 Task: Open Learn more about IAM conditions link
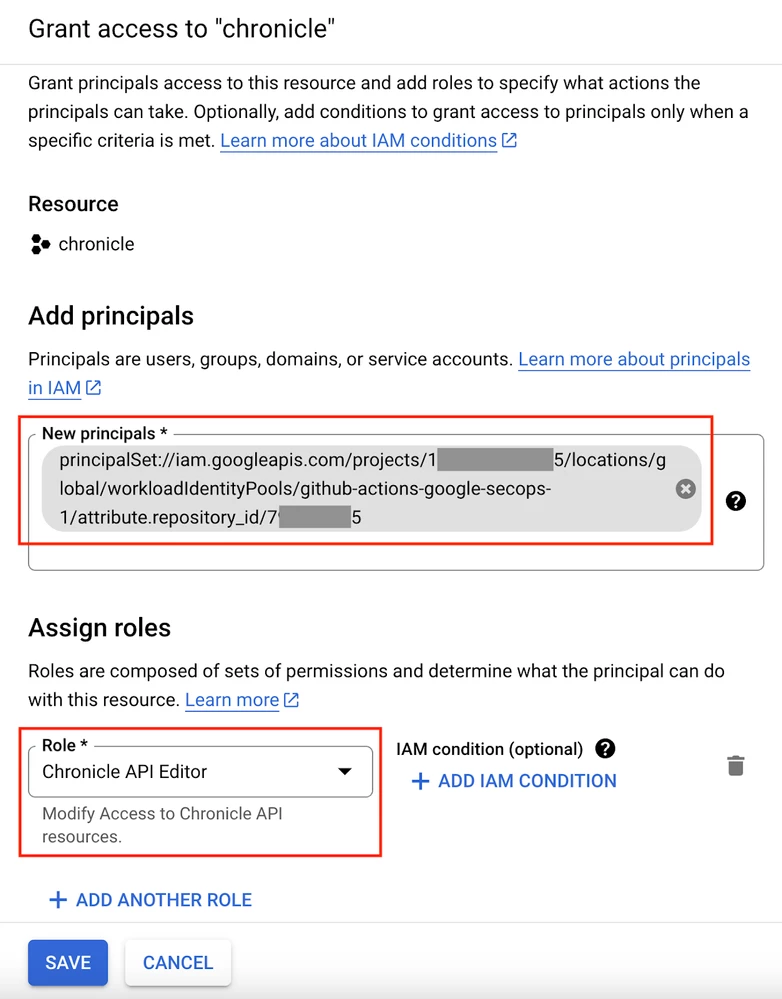click(x=358, y=140)
